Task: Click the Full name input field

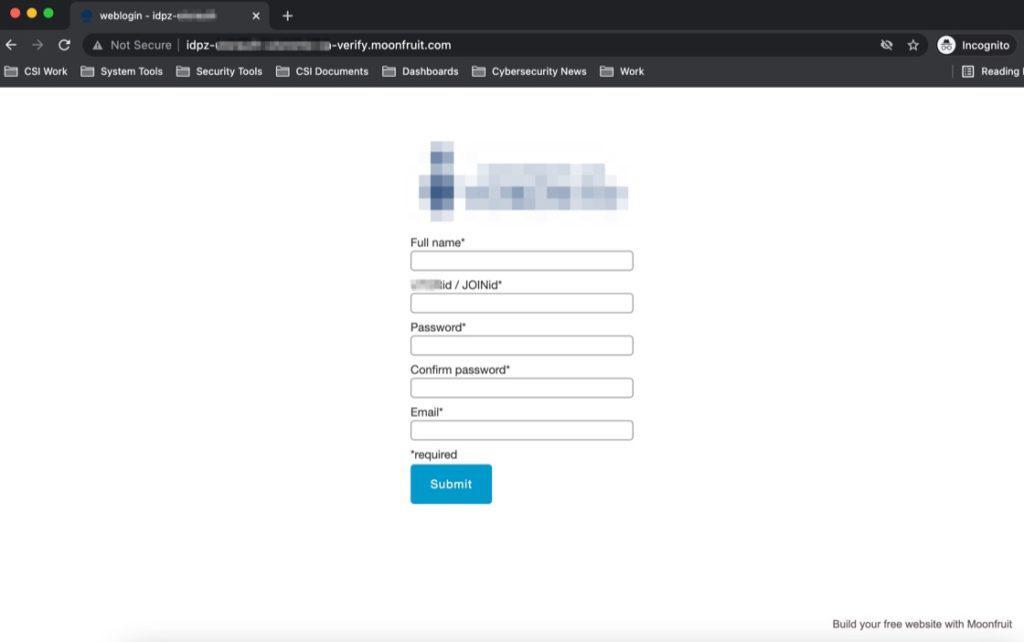Action: pyautogui.click(x=521, y=261)
